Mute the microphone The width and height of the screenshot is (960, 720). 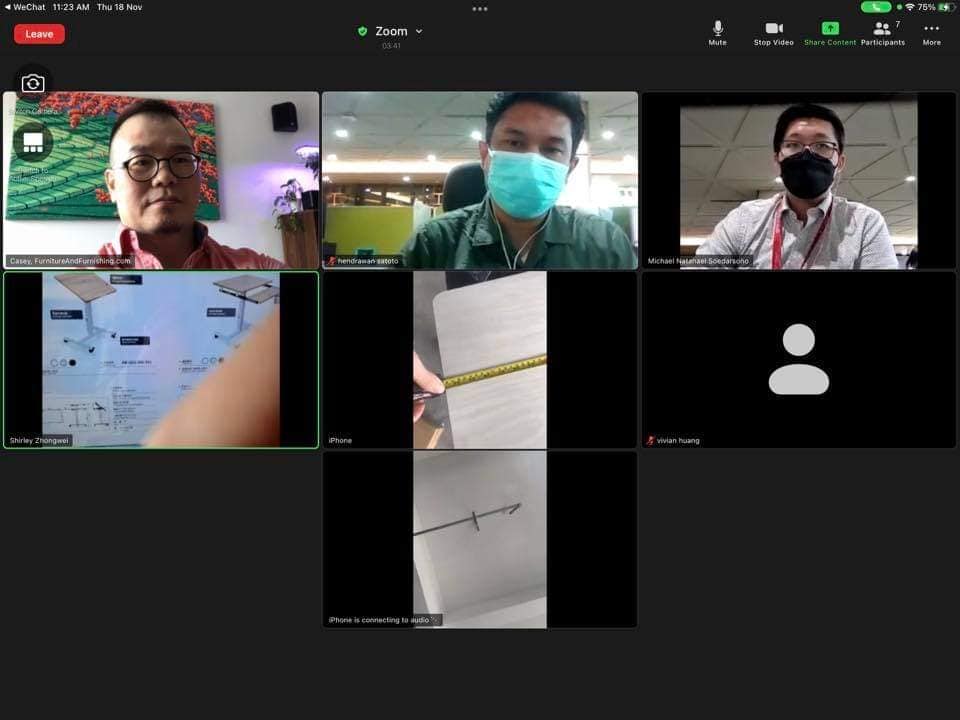point(717,32)
